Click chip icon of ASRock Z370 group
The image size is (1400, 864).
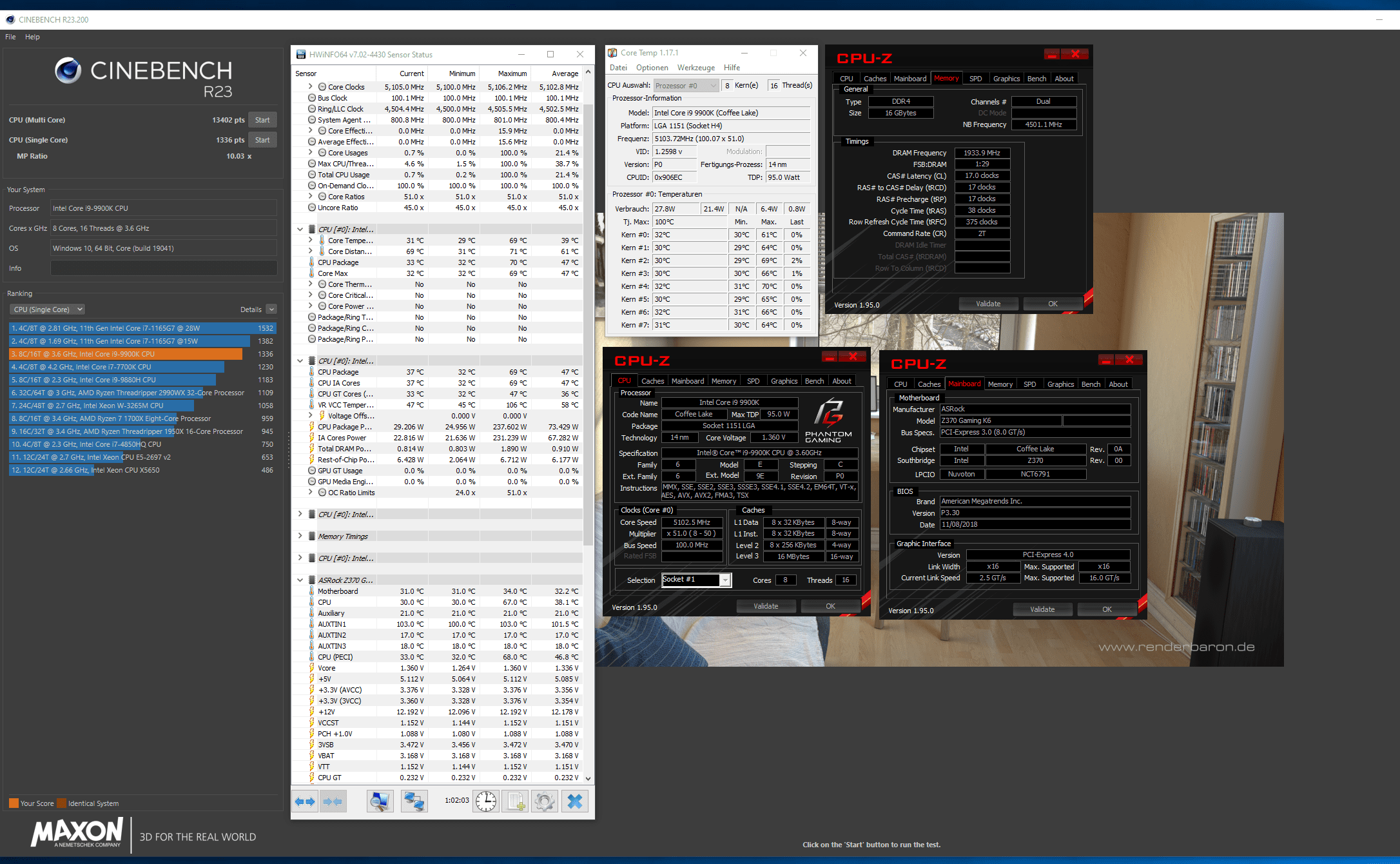point(312,580)
